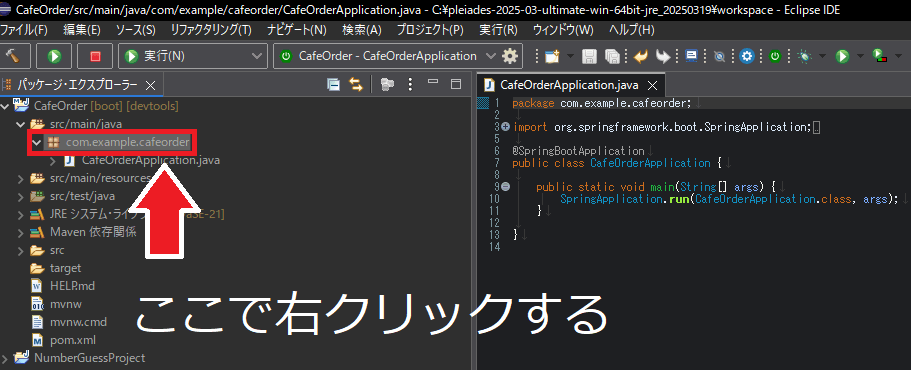This screenshot has width=911, height=370.
Task: Select the パッケージ・エクスプローラー tab
Action: [77, 85]
